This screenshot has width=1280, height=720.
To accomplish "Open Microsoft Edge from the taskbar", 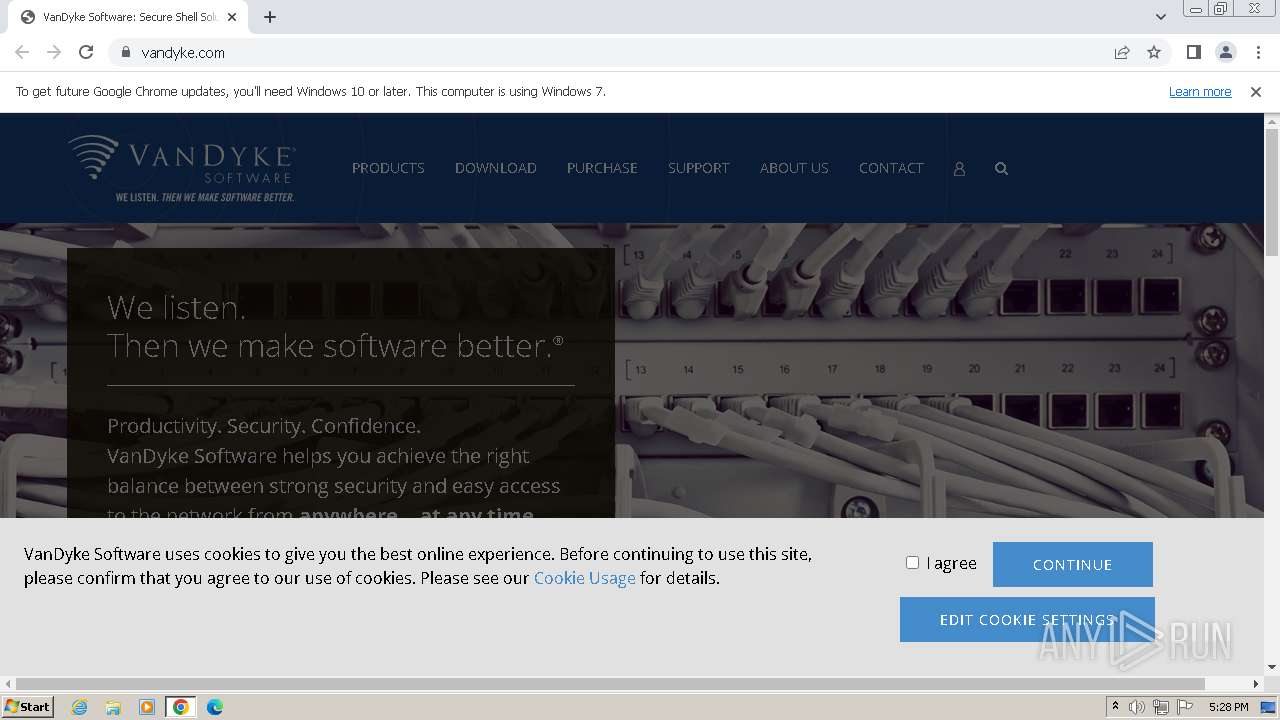I will pyautogui.click(x=215, y=707).
